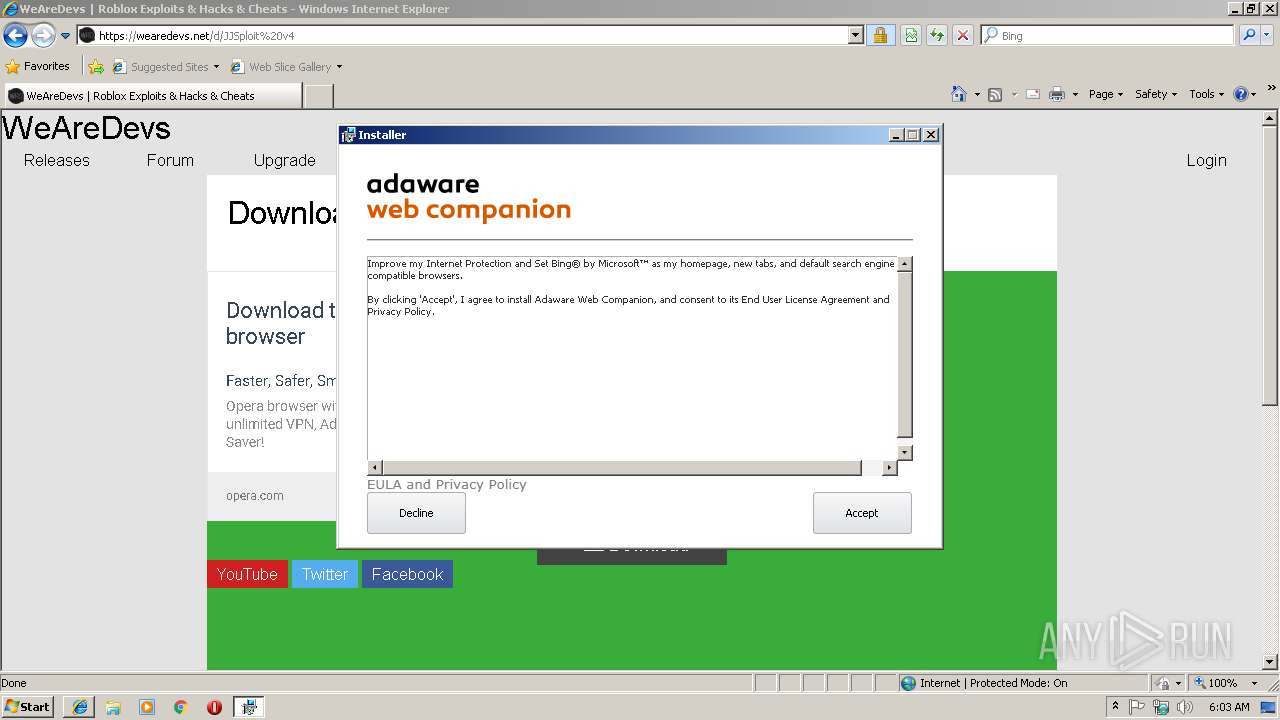Click the Help question mark icon

point(1241,94)
